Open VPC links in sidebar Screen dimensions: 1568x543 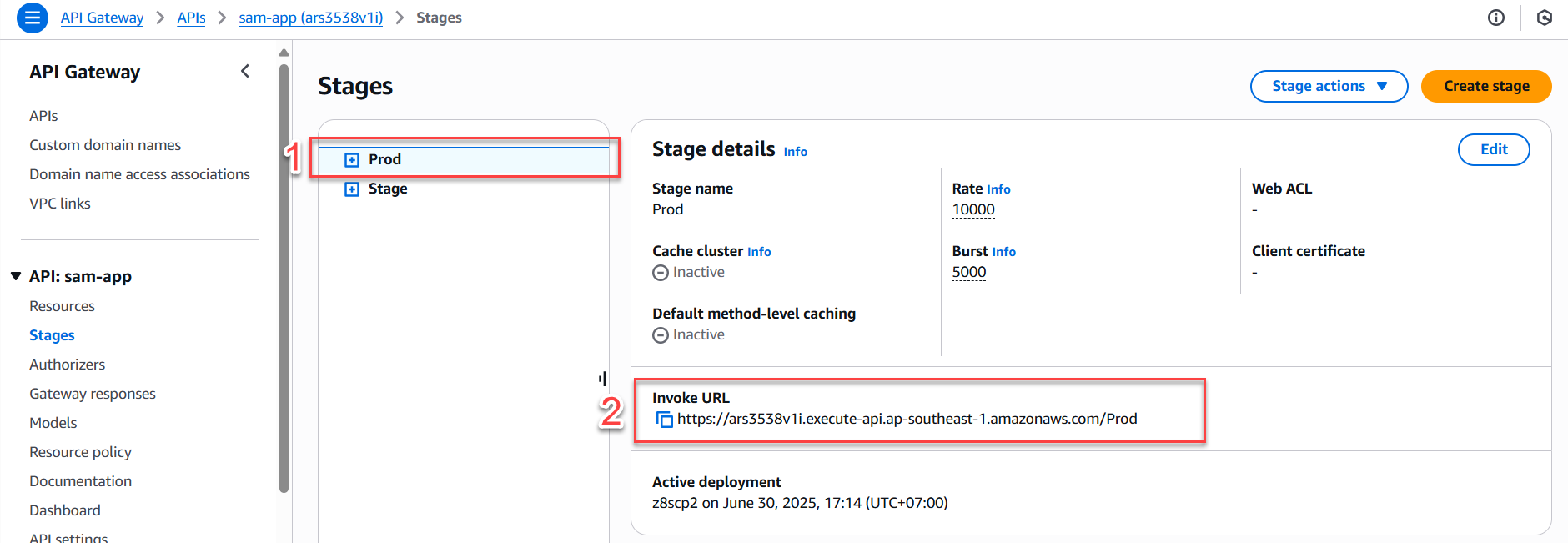pos(60,204)
